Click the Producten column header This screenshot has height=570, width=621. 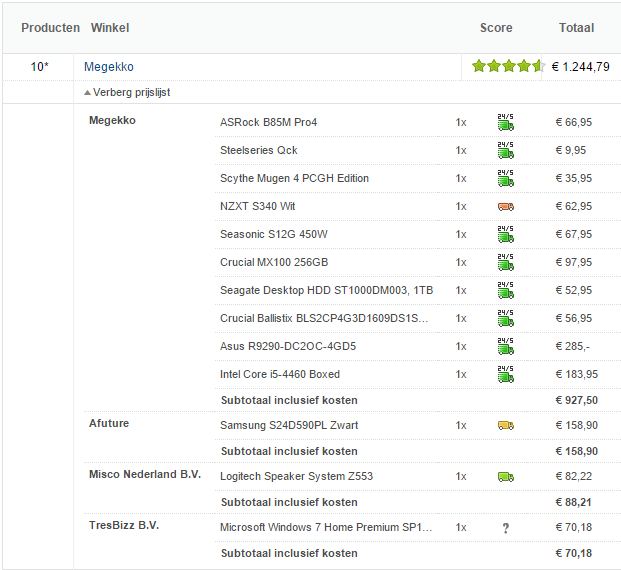tap(51, 28)
